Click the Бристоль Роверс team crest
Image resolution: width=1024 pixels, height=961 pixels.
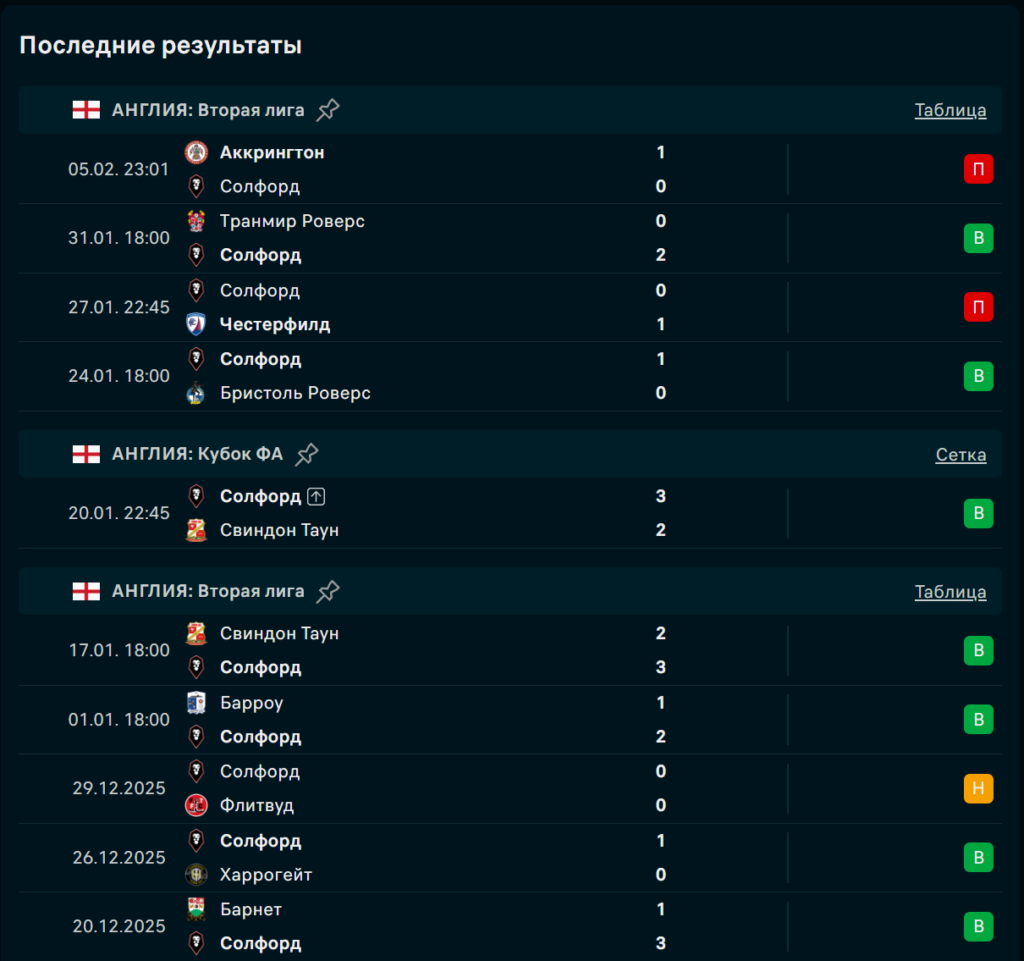196,393
